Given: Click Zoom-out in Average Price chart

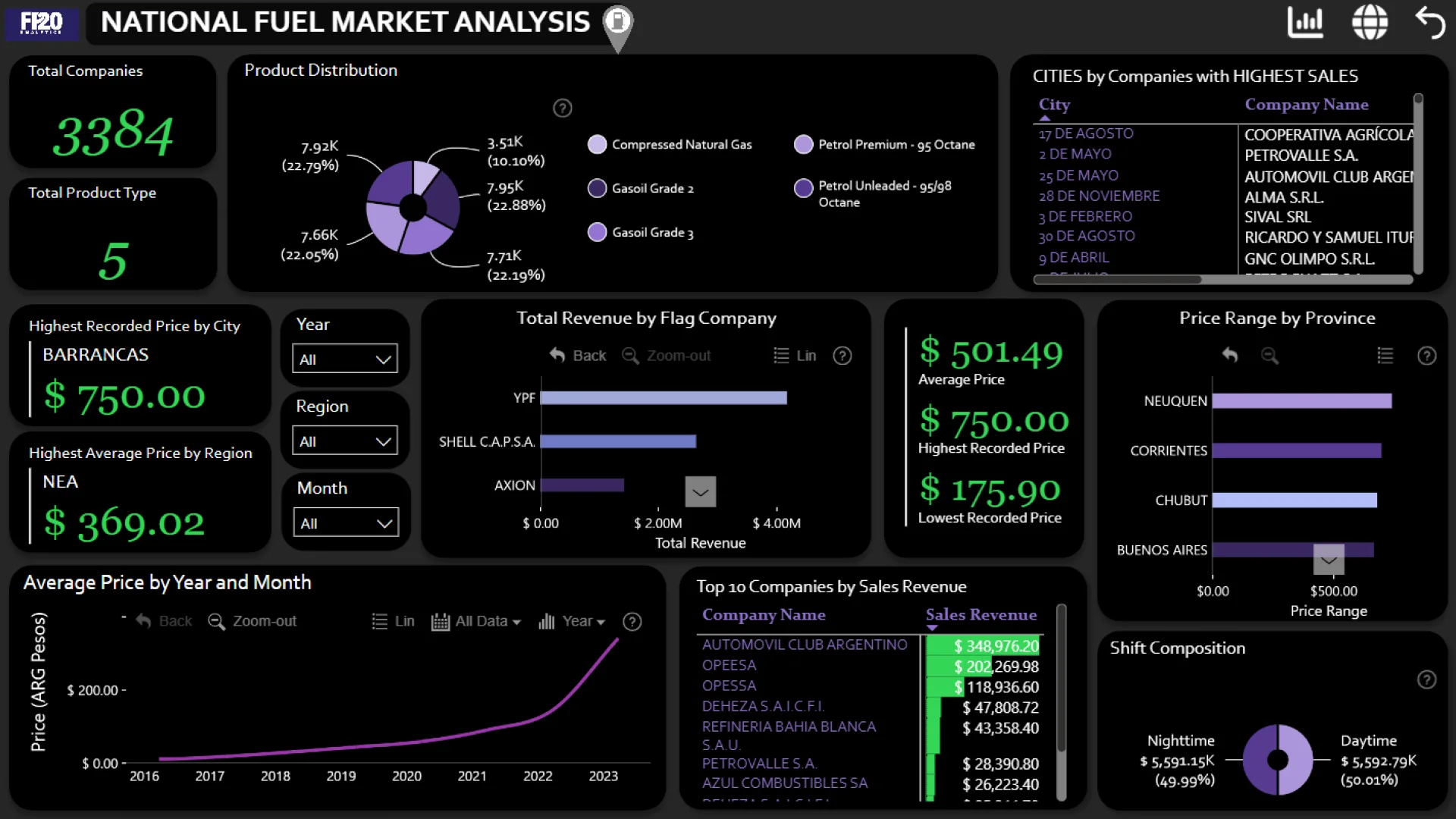Looking at the screenshot, I should click(x=253, y=621).
